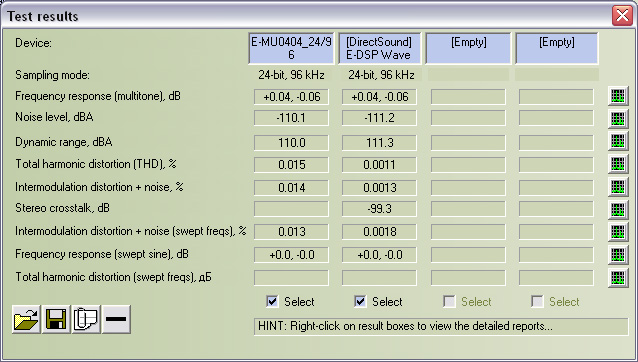This screenshot has height=362, width=638.
Task: Click the 0.014 intermodulation value
Action: pyautogui.click(x=291, y=188)
